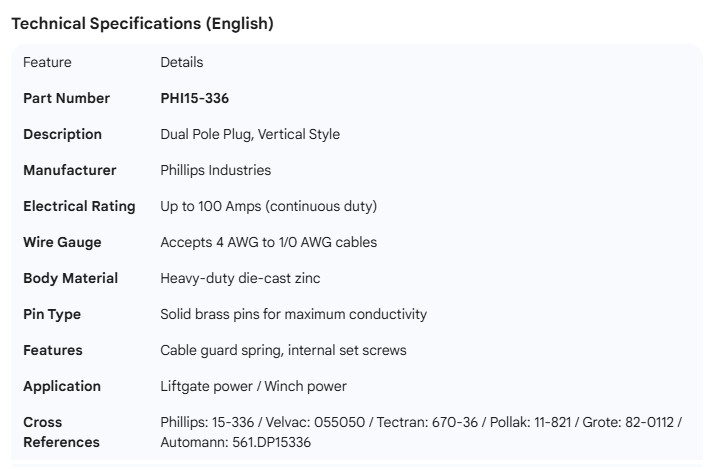Click the Technical Specifications (English) heading
The height and width of the screenshot is (467, 713).
[142, 24]
